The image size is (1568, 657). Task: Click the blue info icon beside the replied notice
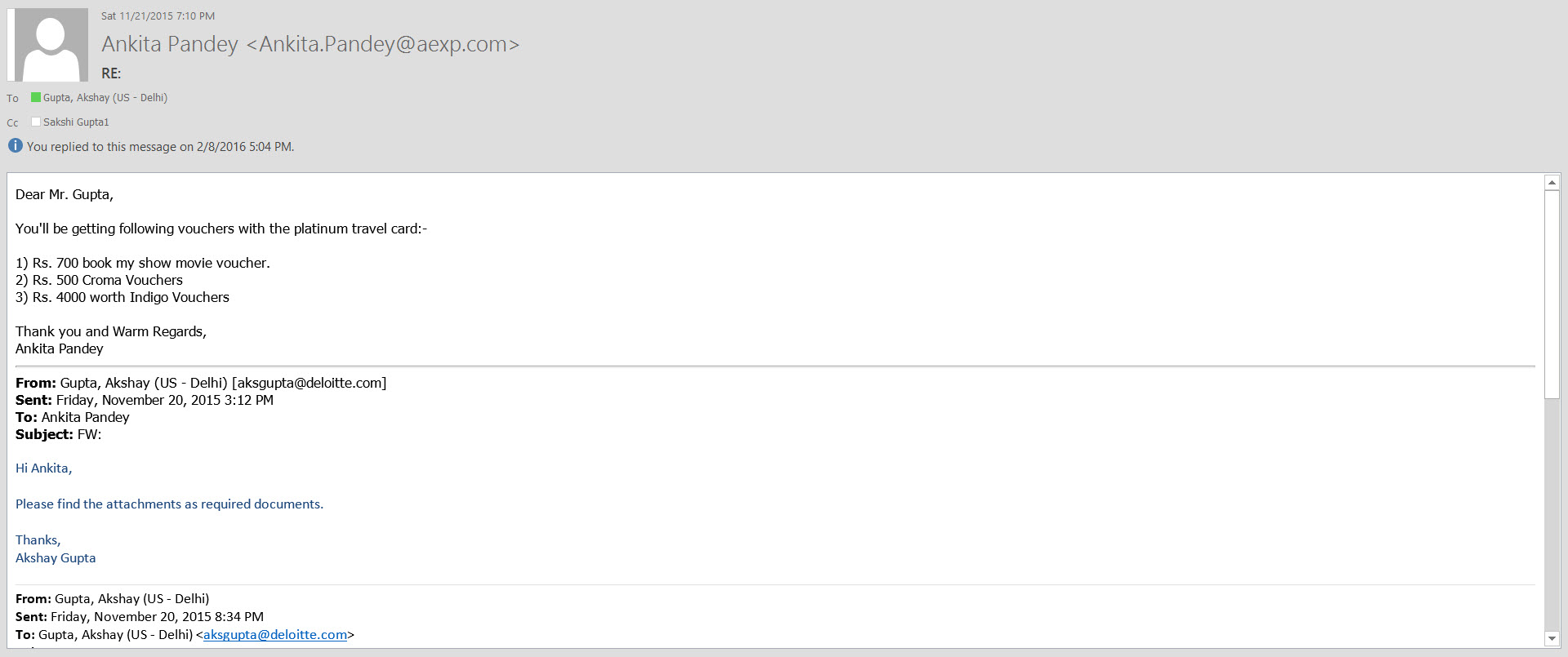(x=15, y=146)
